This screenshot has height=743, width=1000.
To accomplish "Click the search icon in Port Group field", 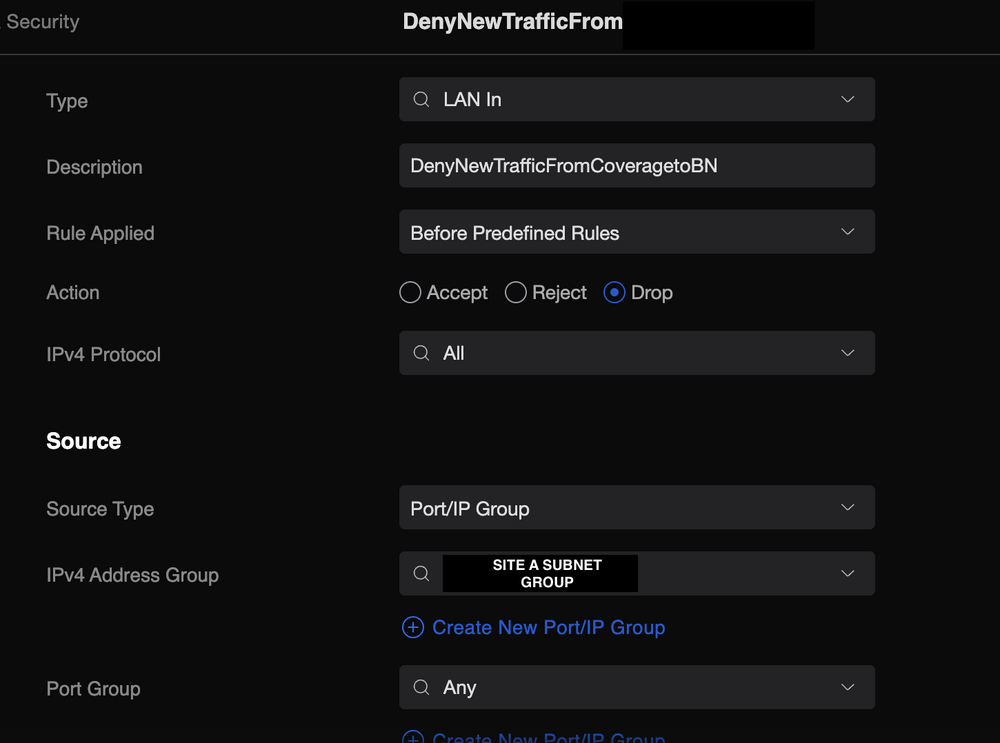I will 421,688.
